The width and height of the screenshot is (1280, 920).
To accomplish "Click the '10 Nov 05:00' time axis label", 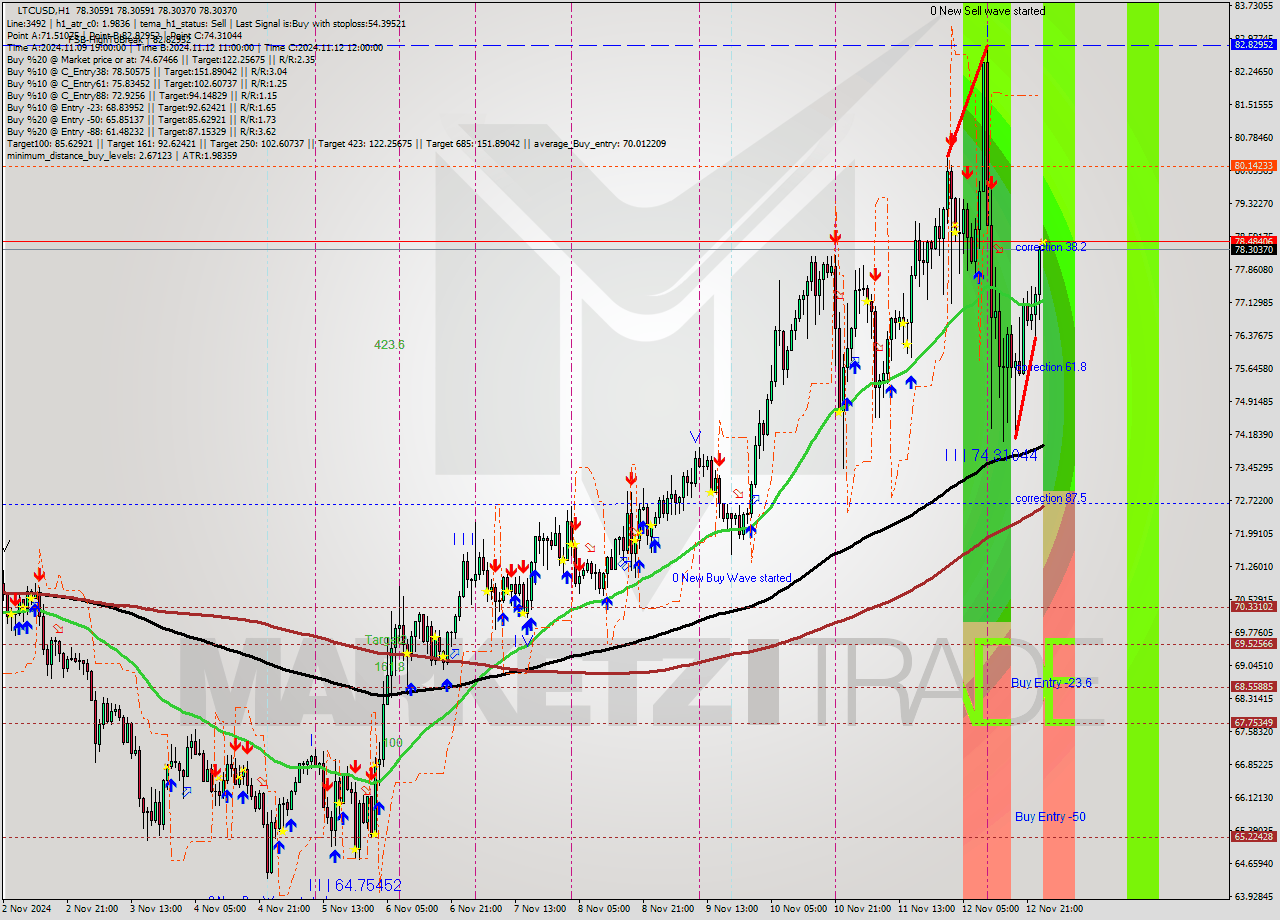I will click(x=797, y=909).
